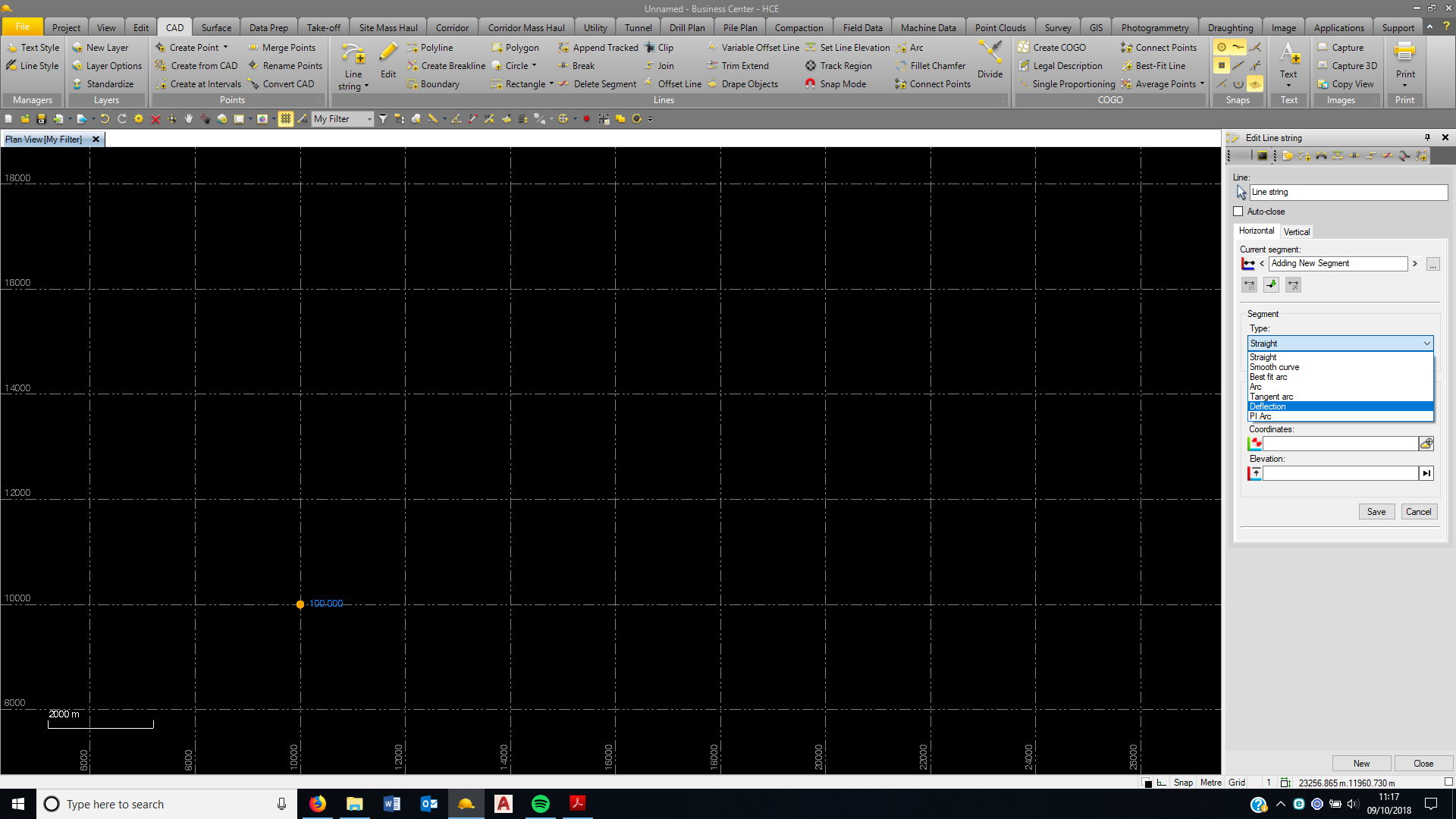The height and width of the screenshot is (819, 1456).
Task: Click the red X delete toolbar icon
Action: pyautogui.click(x=155, y=119)
